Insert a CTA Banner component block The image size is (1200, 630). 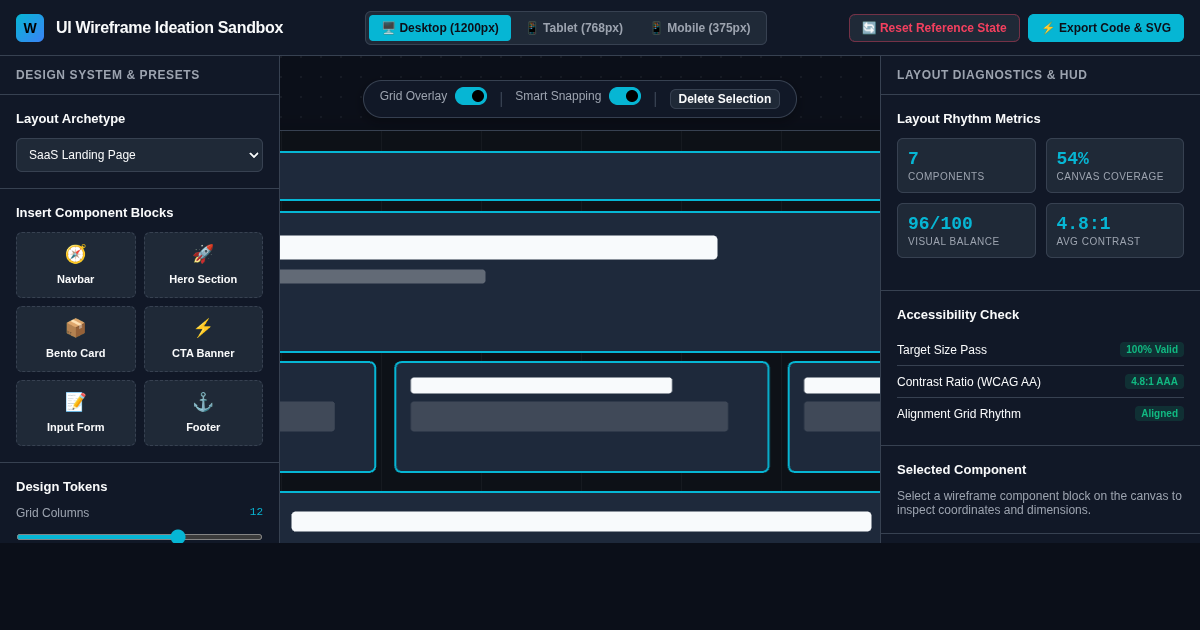(203, 339)
